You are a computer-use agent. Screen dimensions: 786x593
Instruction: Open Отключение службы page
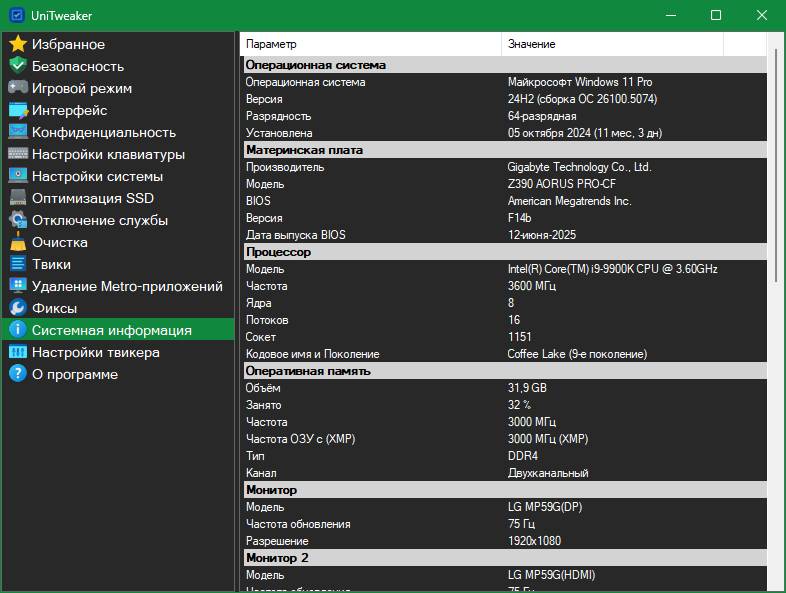[x=118, y=221]
